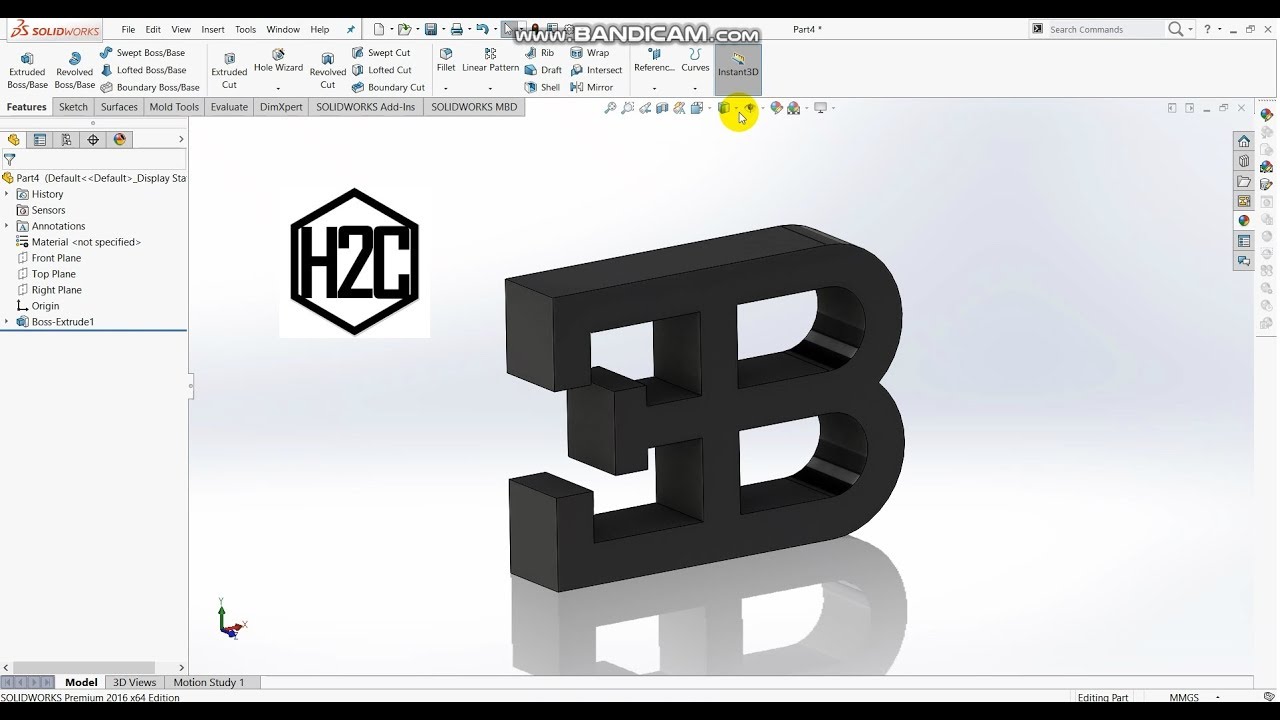
Task: Select the Wrap tool
Action: (x=590, y=53)
